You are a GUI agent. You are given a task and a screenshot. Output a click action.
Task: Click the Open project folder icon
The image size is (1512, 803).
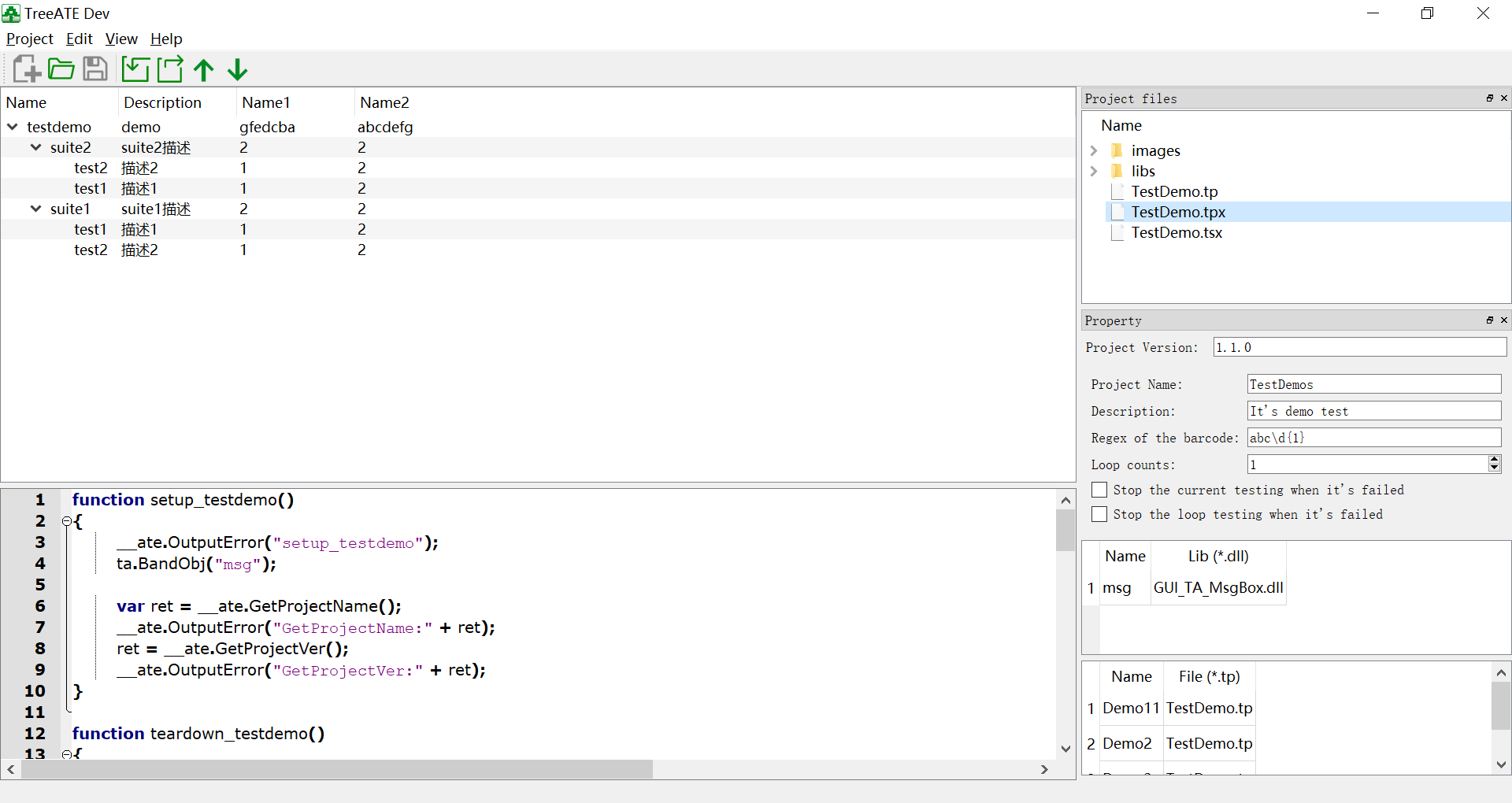(61, 69)
